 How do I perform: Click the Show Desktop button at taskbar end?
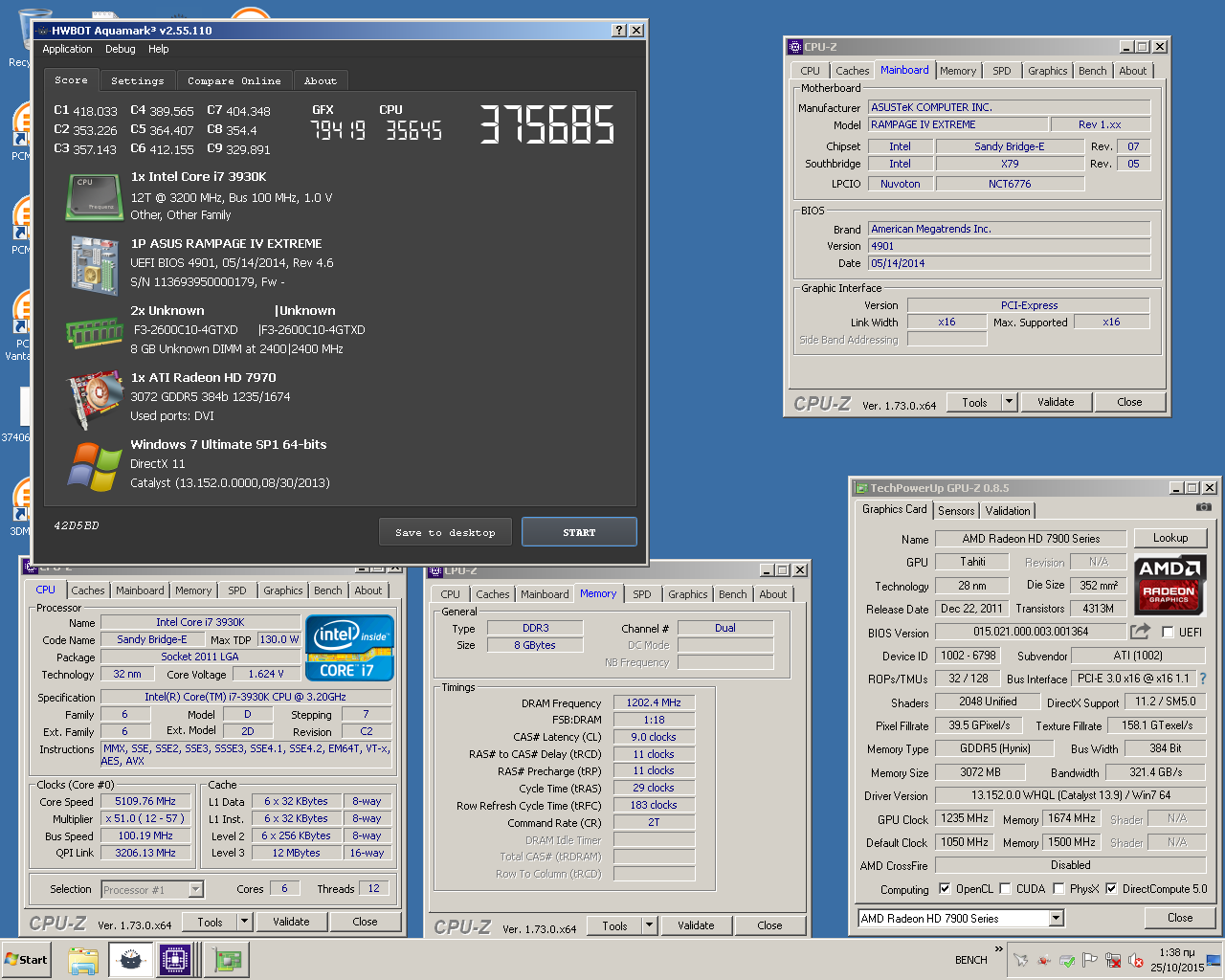[x=1214, y=960]
